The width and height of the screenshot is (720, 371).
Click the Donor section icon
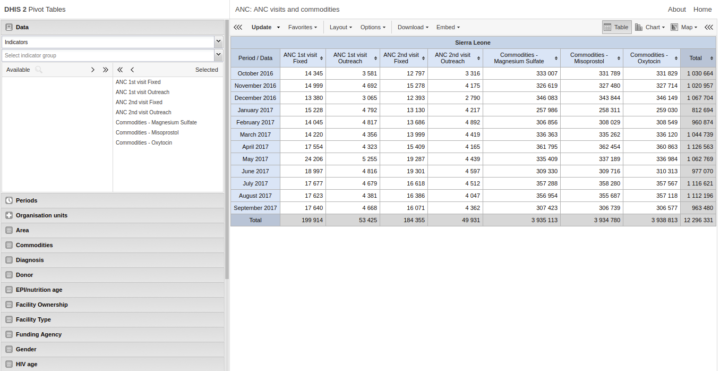[x=9, y=275]
